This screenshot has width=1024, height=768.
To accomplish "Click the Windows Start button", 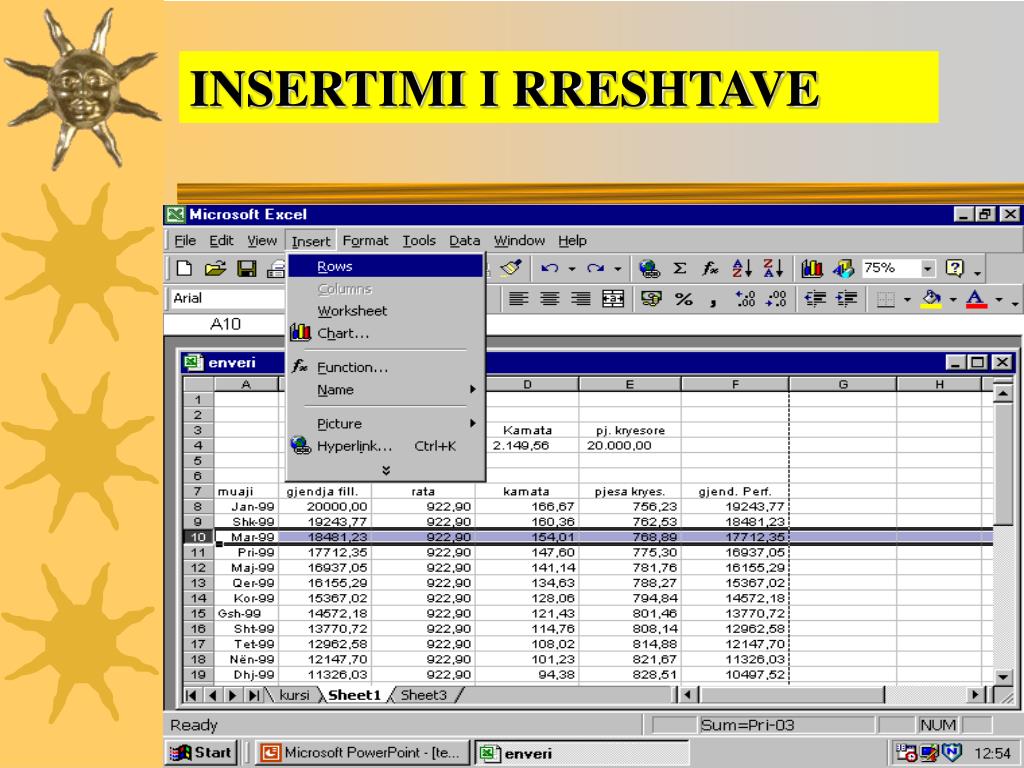I will 201,753.
